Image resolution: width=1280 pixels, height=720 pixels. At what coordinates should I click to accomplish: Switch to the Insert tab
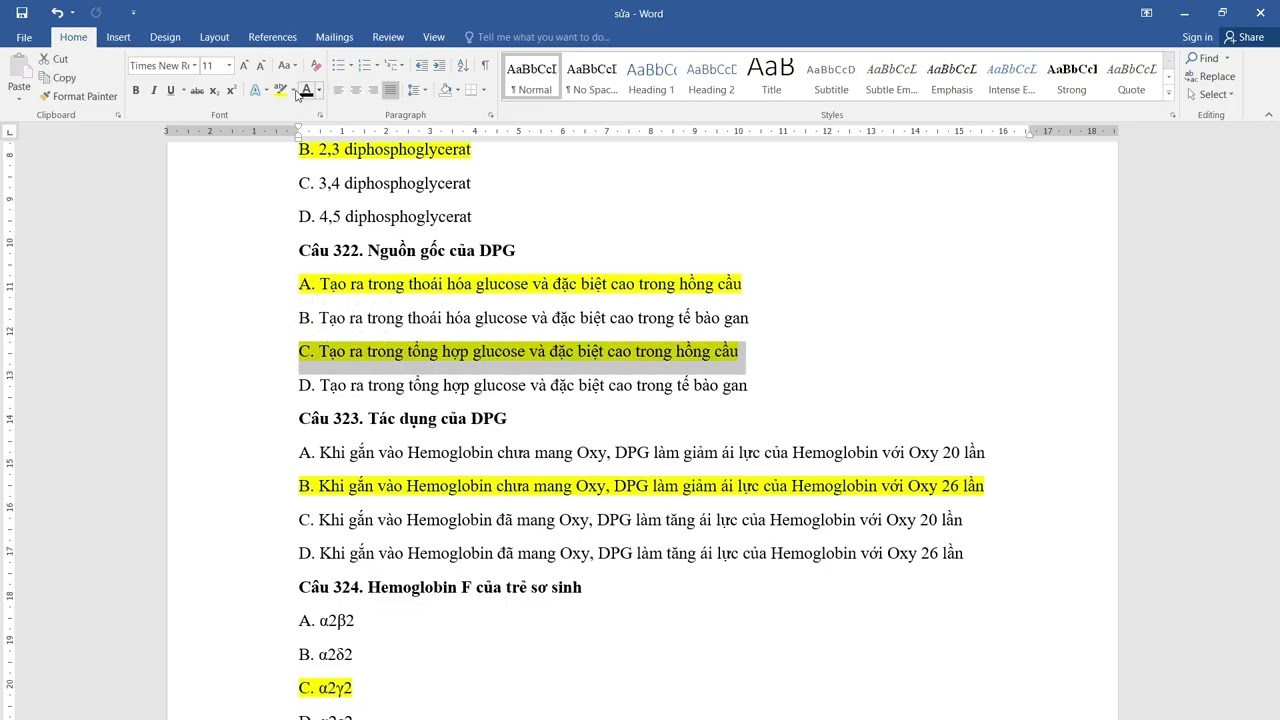[x=118, y=37]
